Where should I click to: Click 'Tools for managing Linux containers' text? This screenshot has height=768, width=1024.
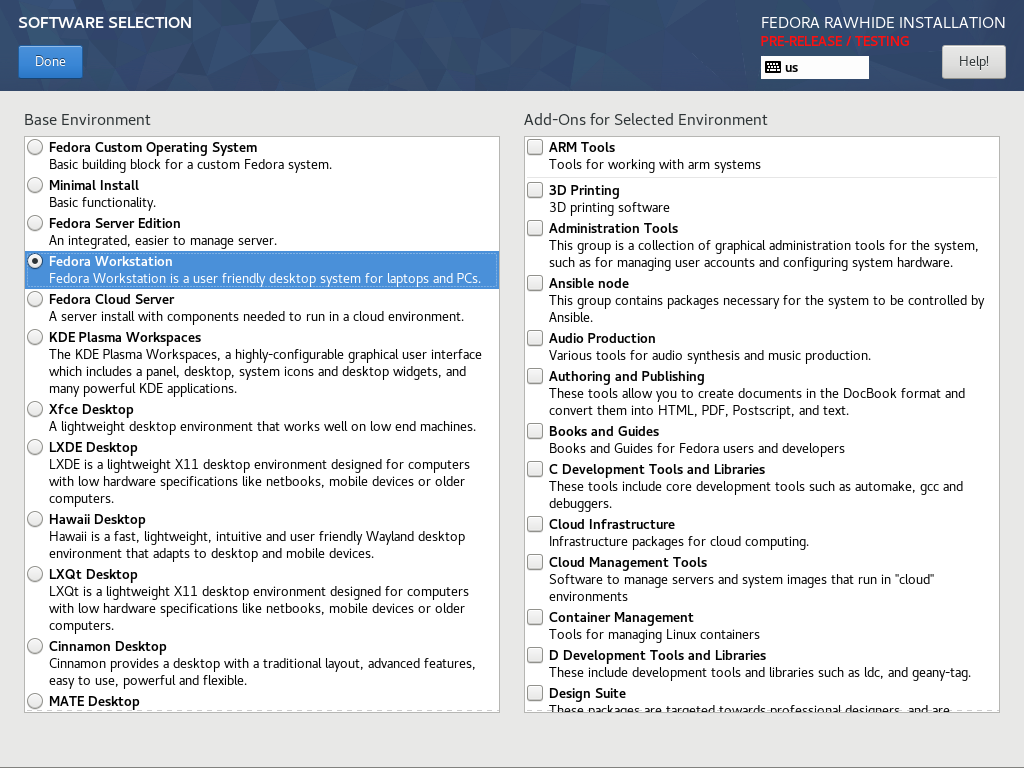pyautogui.click(x=654, y=634)
